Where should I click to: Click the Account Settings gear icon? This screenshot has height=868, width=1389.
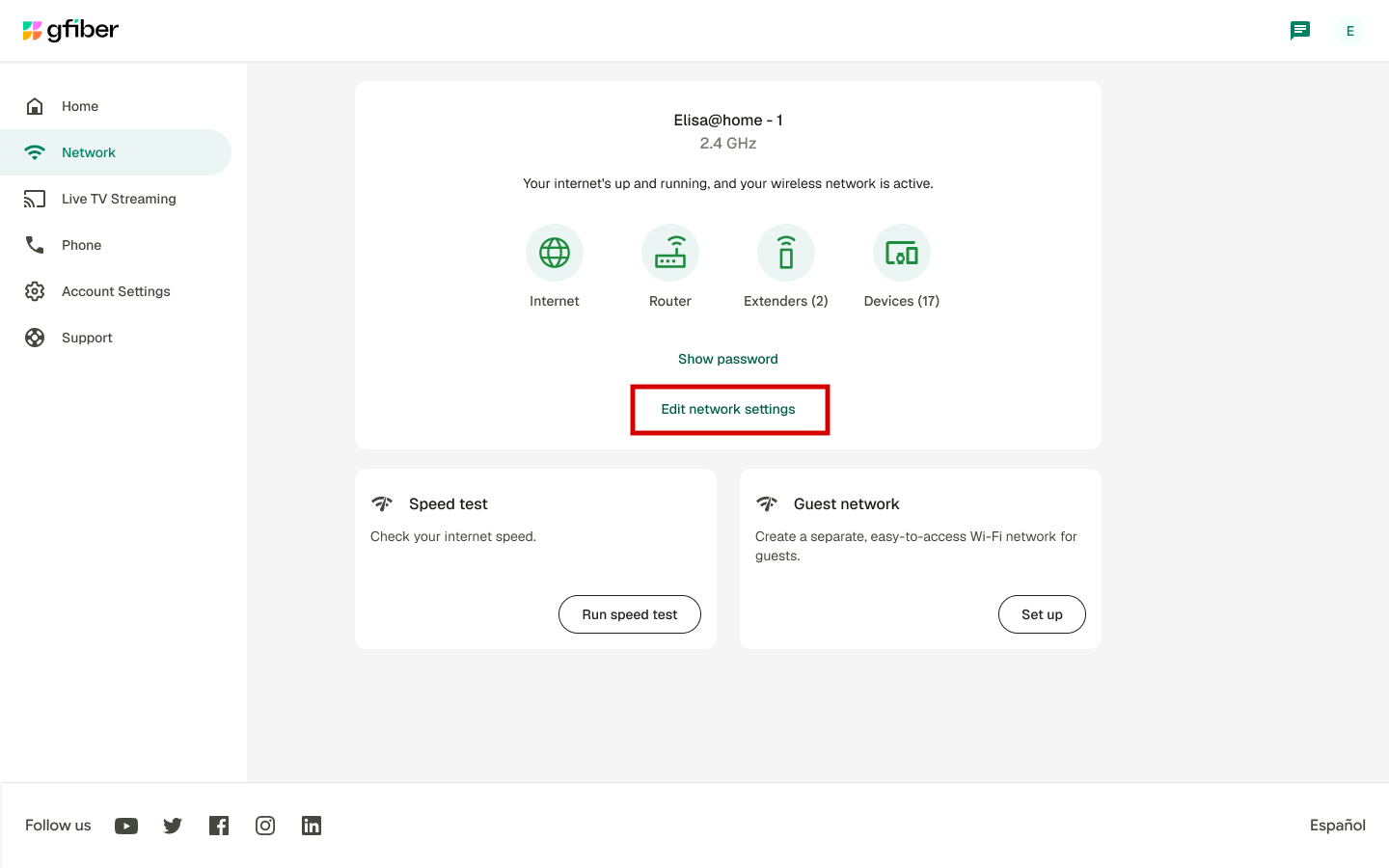coord(35,291)
